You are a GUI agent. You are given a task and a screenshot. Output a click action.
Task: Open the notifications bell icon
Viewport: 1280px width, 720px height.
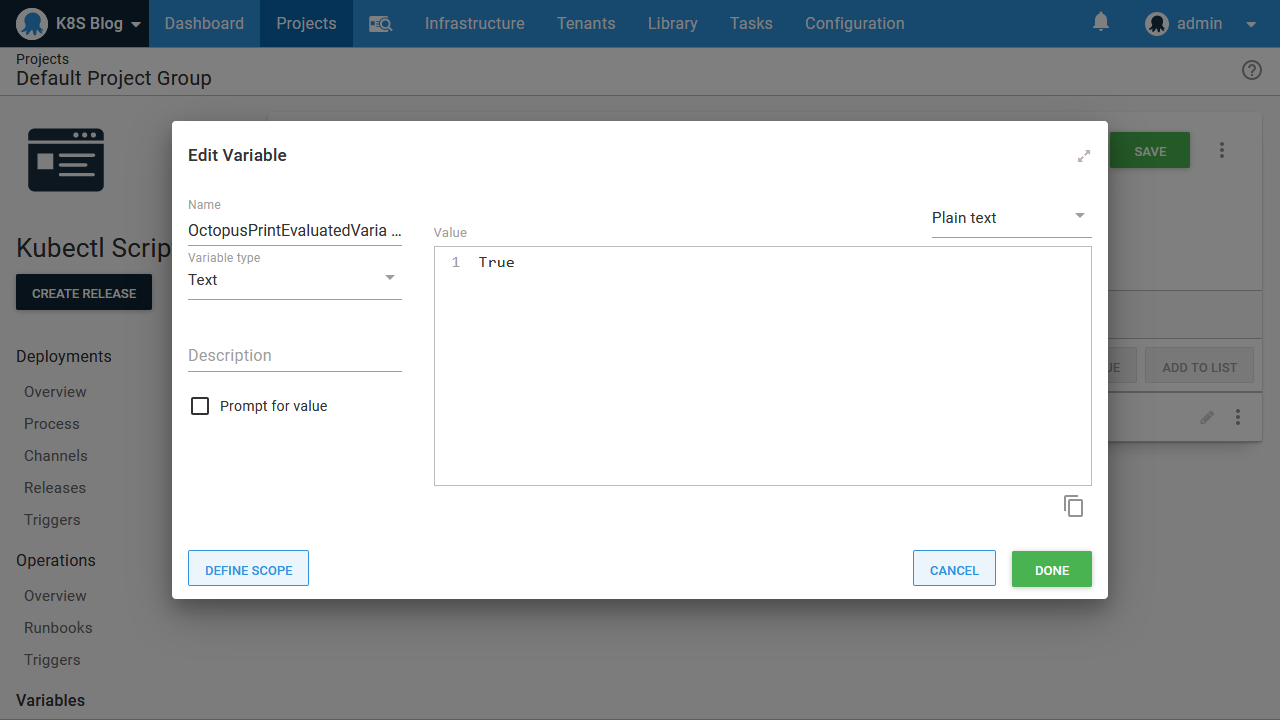click(x=1101, y=22)
